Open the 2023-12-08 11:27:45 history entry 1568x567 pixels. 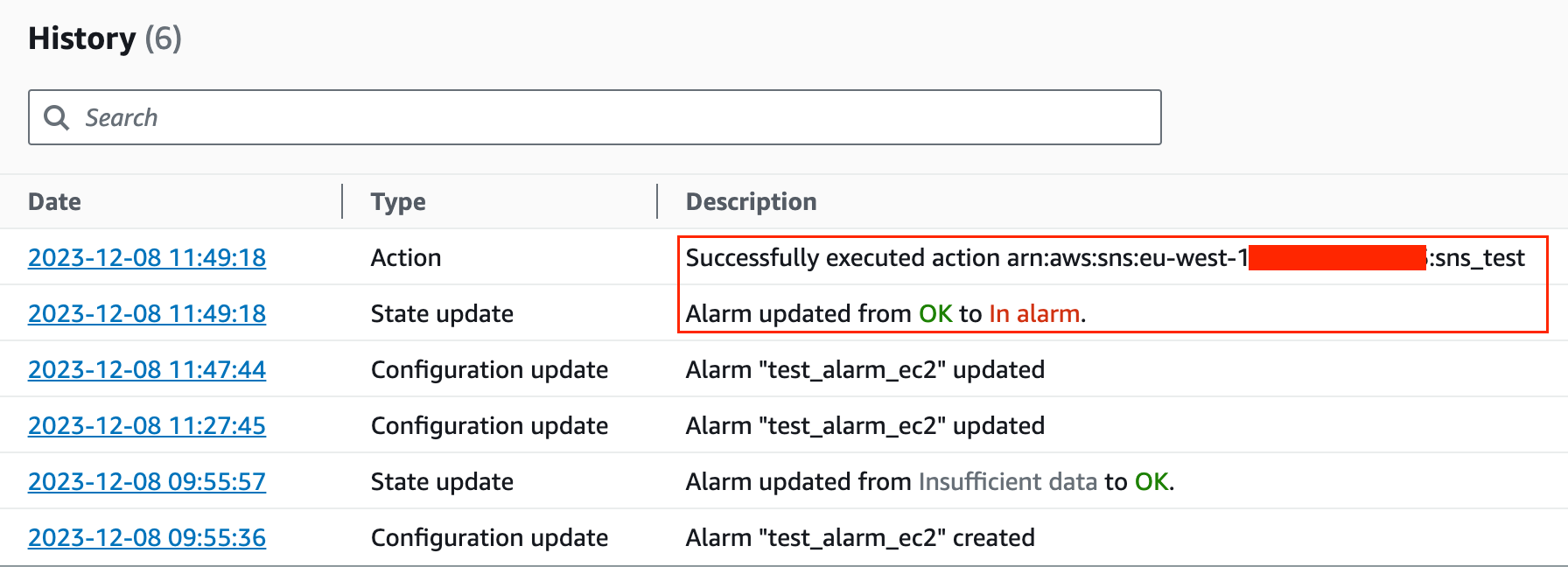146,425
